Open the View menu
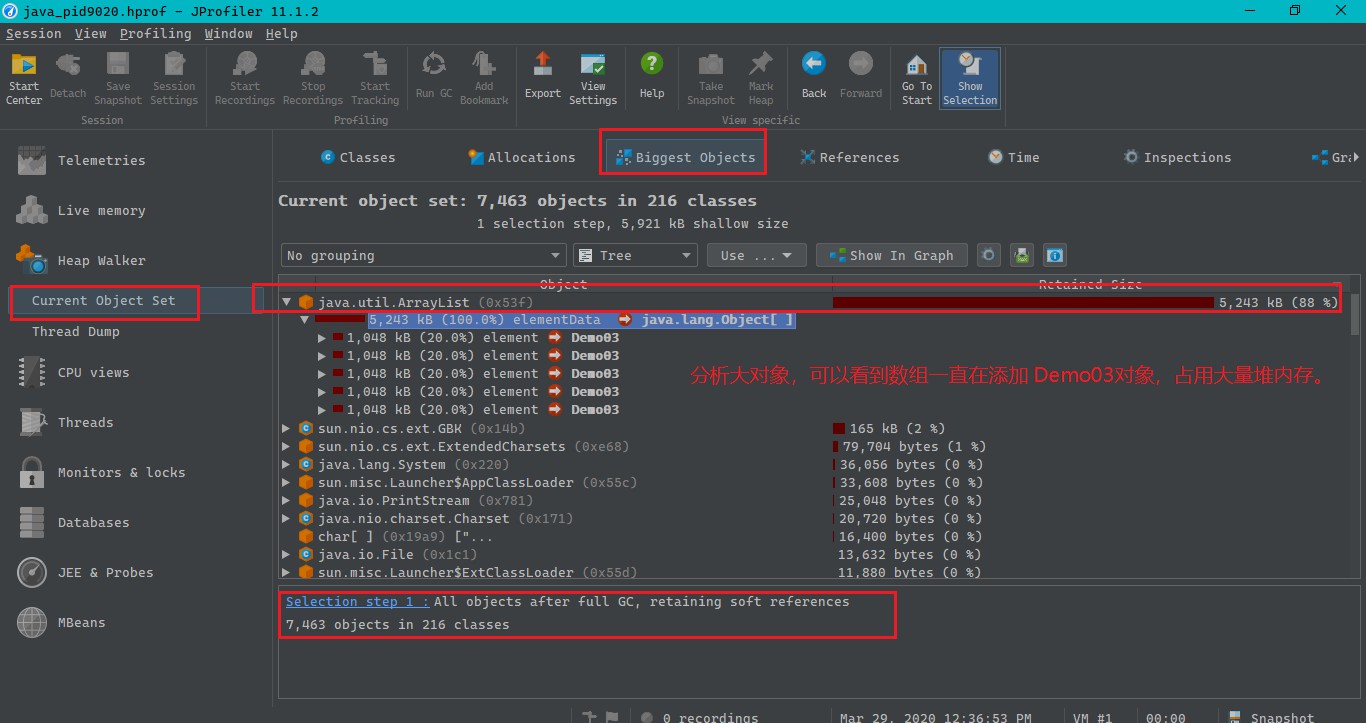Viewport: 1366px width, 723px height. click(90, 33)
